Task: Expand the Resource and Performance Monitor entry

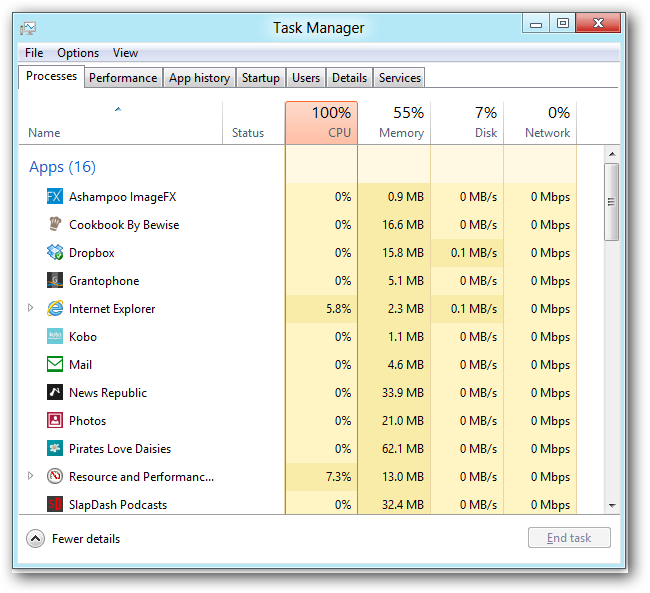Action: 31,477
